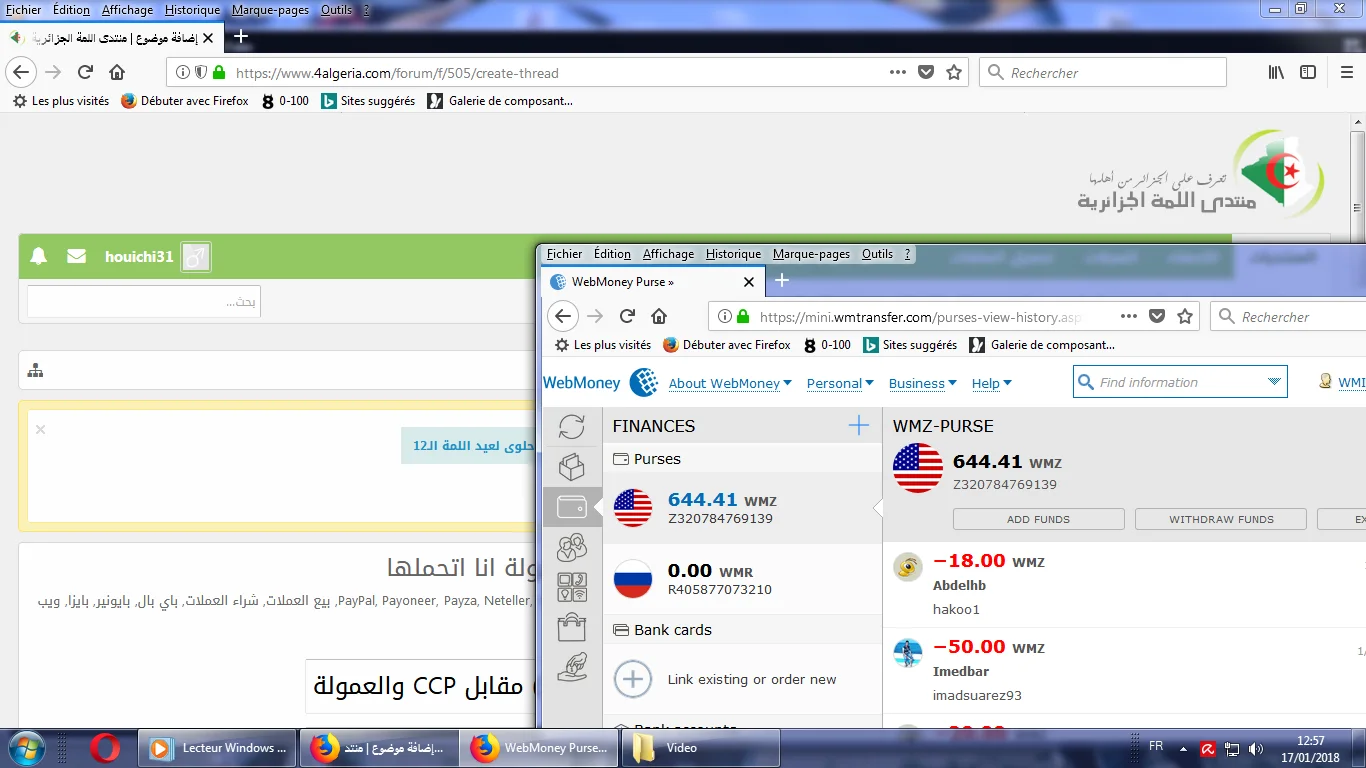Screen dimensions: 1366x768
Task: Click Link existing or order new card
Action: tap(751, 679)
